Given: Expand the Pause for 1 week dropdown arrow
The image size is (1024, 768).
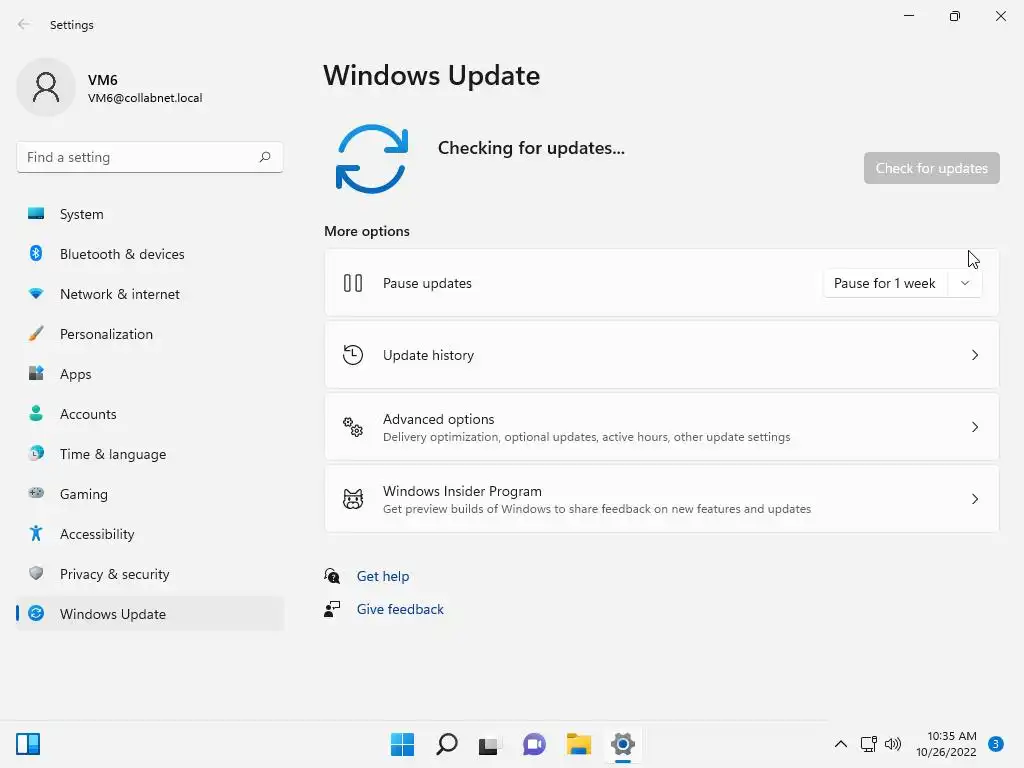Looking at the screenshot, I should [965, 283].
